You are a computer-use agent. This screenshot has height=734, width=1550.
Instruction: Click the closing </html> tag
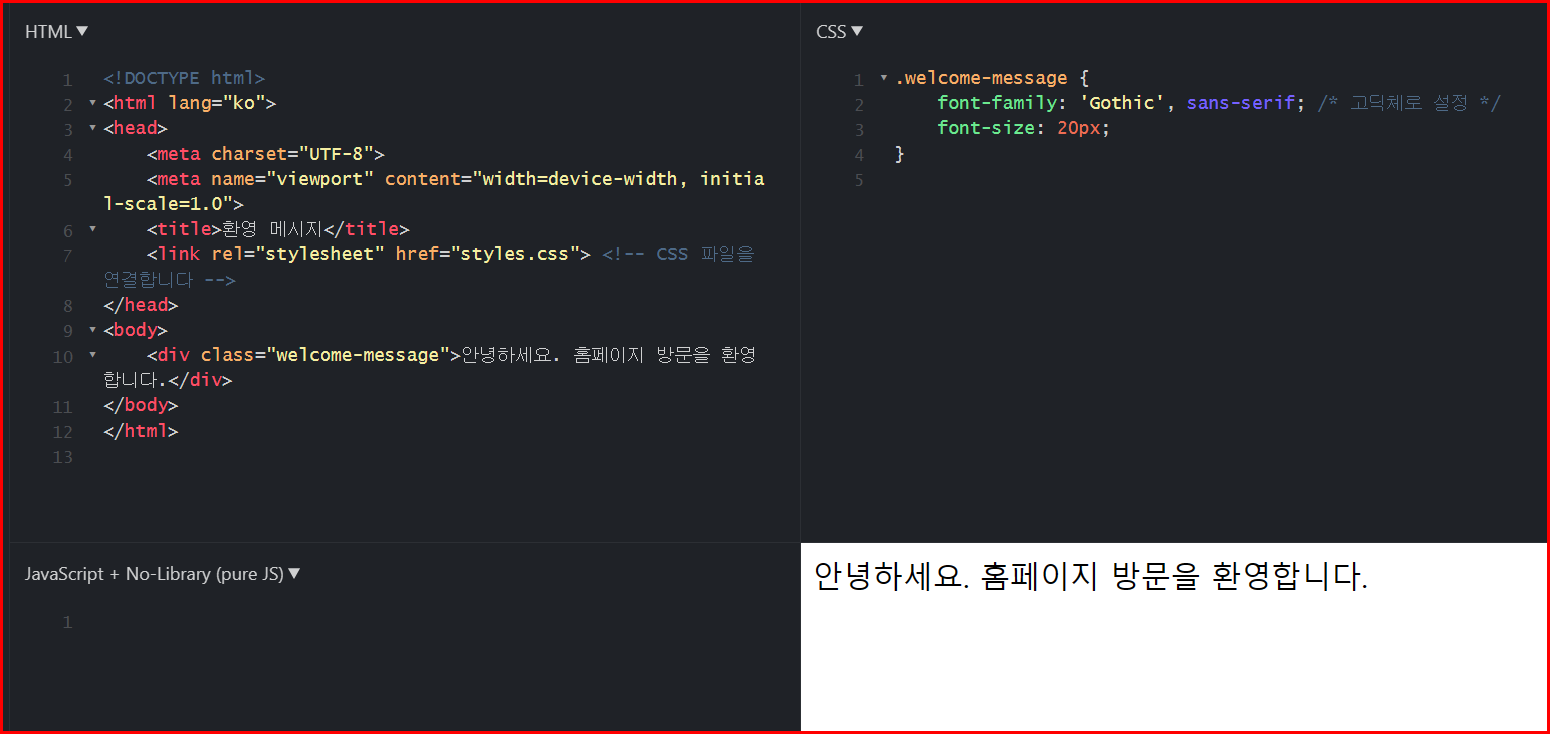pos(141,431)
